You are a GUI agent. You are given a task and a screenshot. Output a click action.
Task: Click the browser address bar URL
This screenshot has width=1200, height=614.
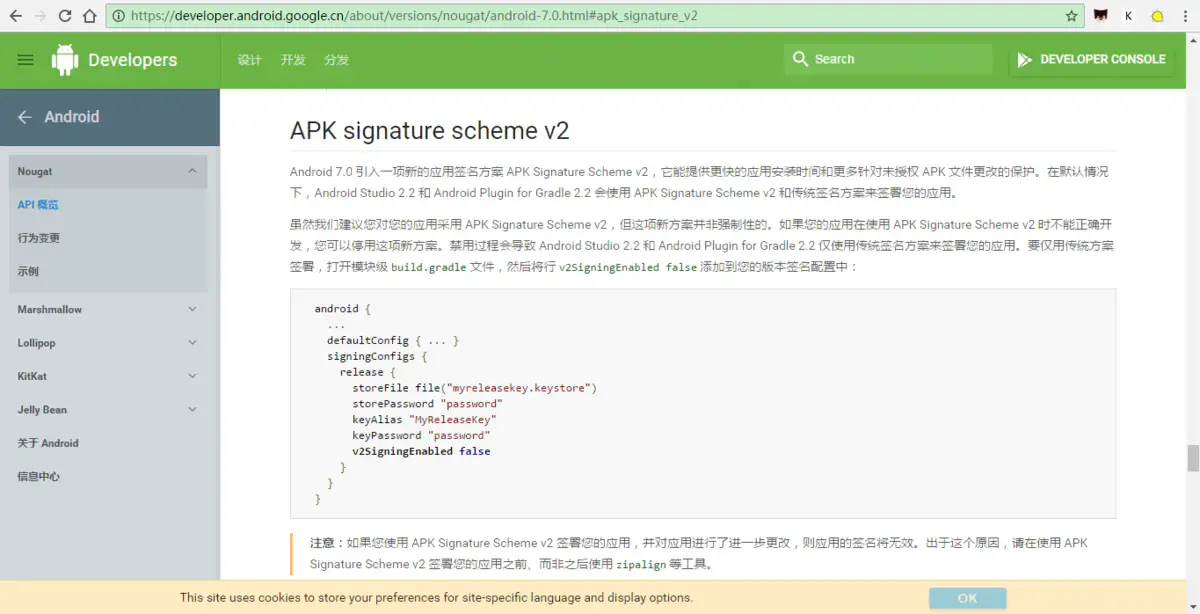point(414,16)
